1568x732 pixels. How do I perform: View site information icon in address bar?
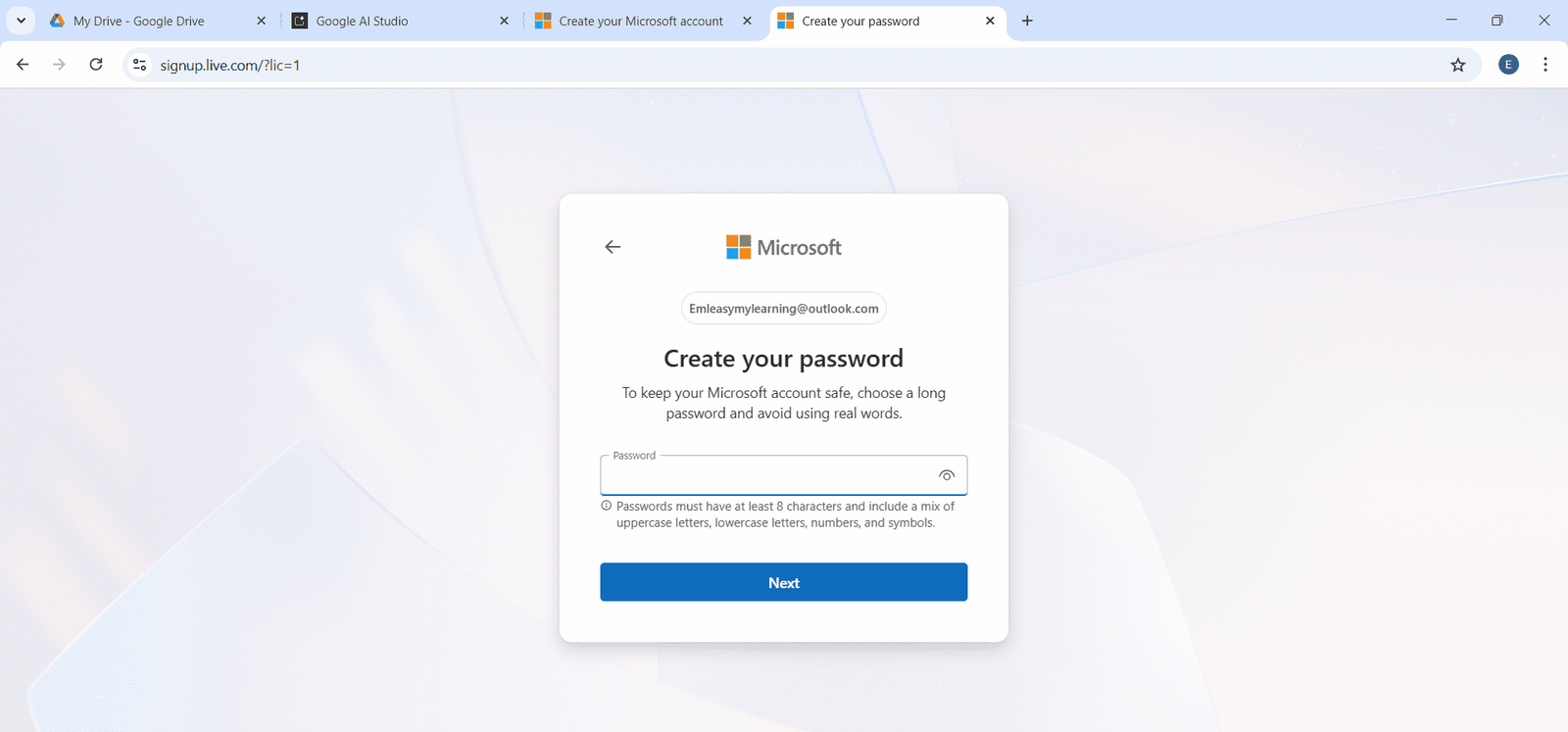(x=140, y=65)
